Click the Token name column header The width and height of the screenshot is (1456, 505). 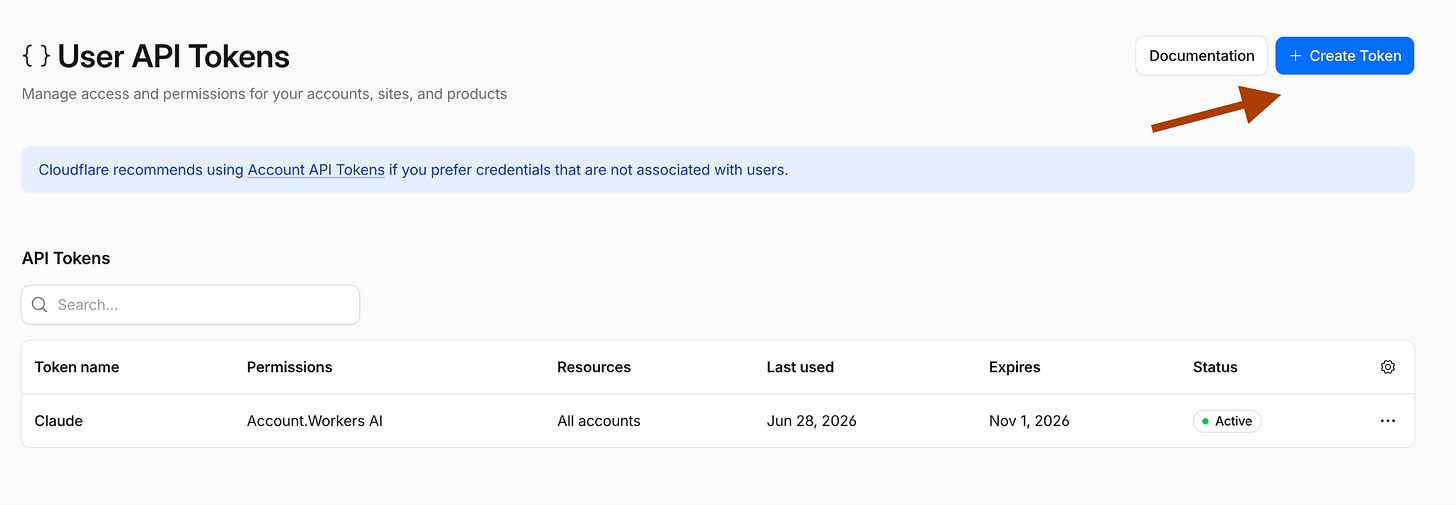77,367
